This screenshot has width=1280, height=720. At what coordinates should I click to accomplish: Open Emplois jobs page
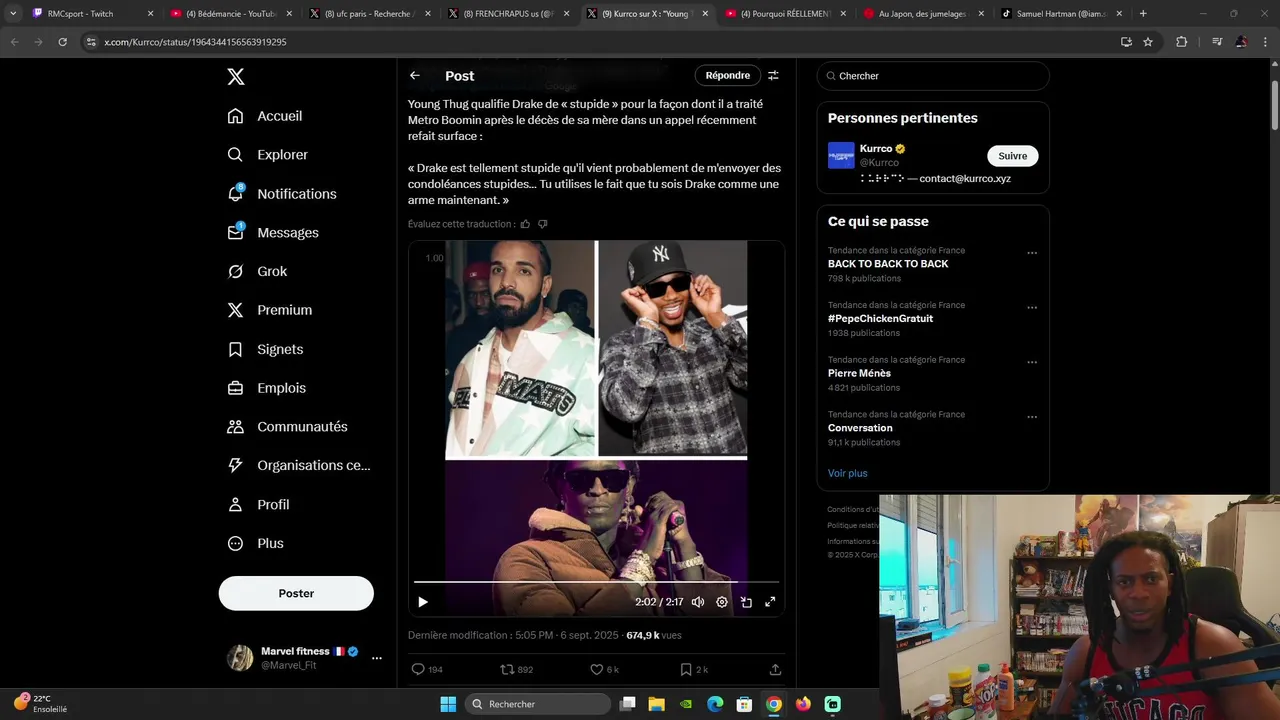point(267,388)
